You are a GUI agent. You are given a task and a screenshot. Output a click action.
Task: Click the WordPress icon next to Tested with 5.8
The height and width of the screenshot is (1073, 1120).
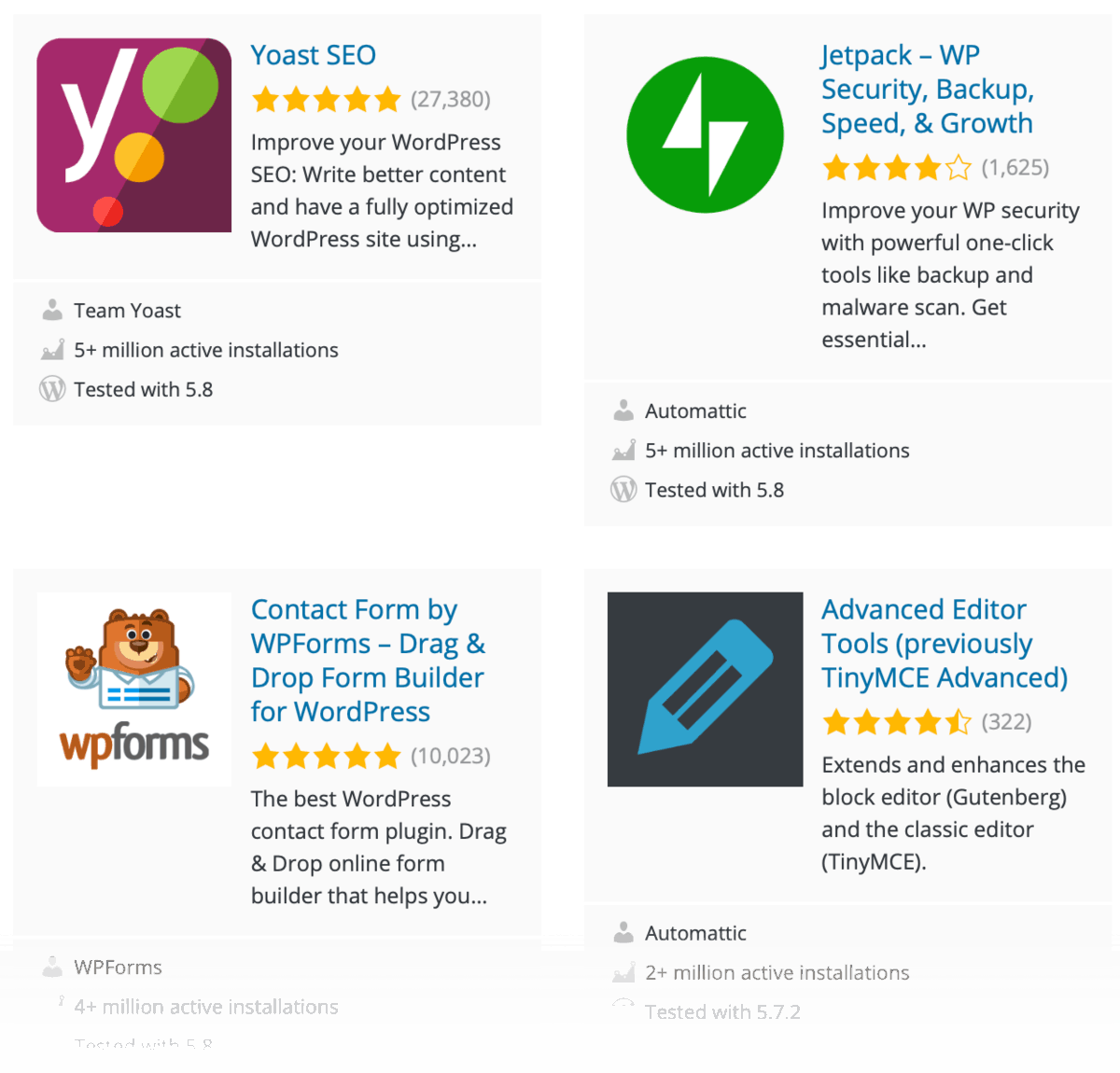tap(53, 388)
